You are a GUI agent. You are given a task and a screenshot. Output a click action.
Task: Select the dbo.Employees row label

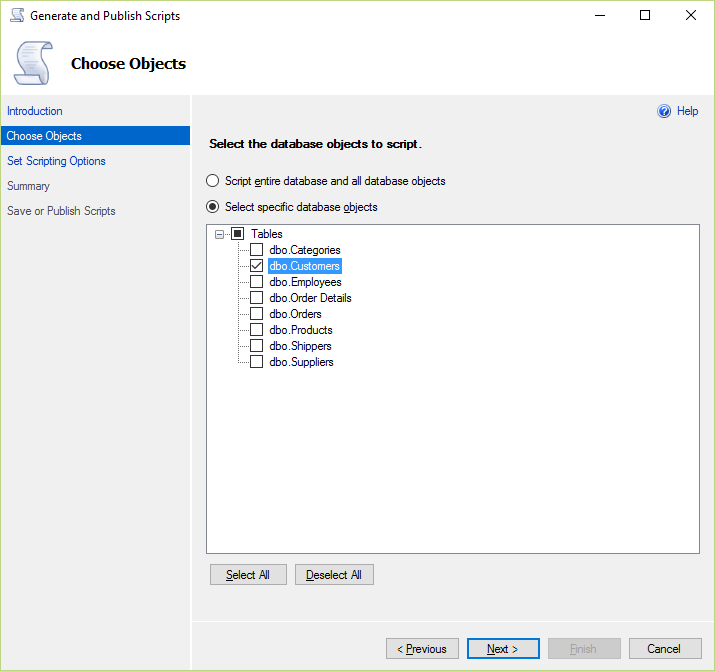tap(305, 282)
